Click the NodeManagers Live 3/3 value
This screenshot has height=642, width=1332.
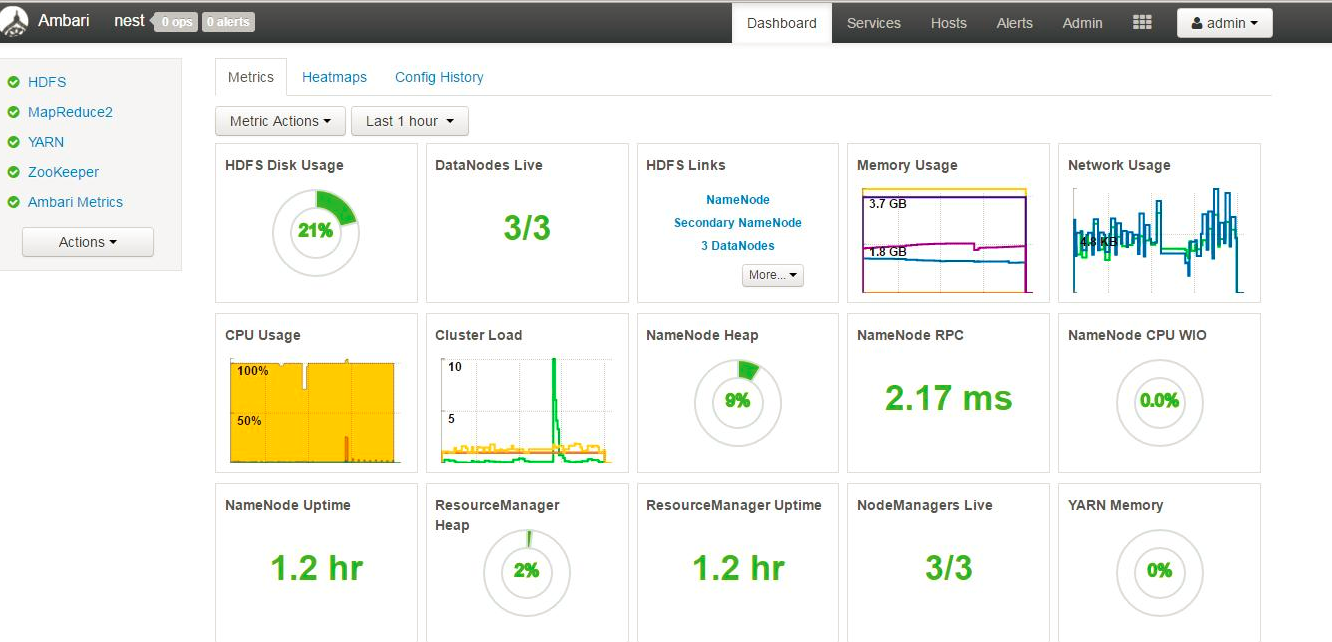coord(949,568)
